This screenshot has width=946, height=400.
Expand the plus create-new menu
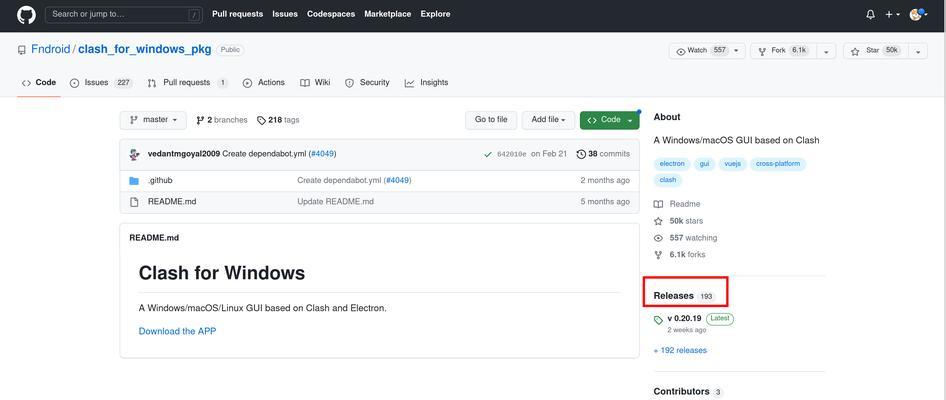click(x=892, y=14)
